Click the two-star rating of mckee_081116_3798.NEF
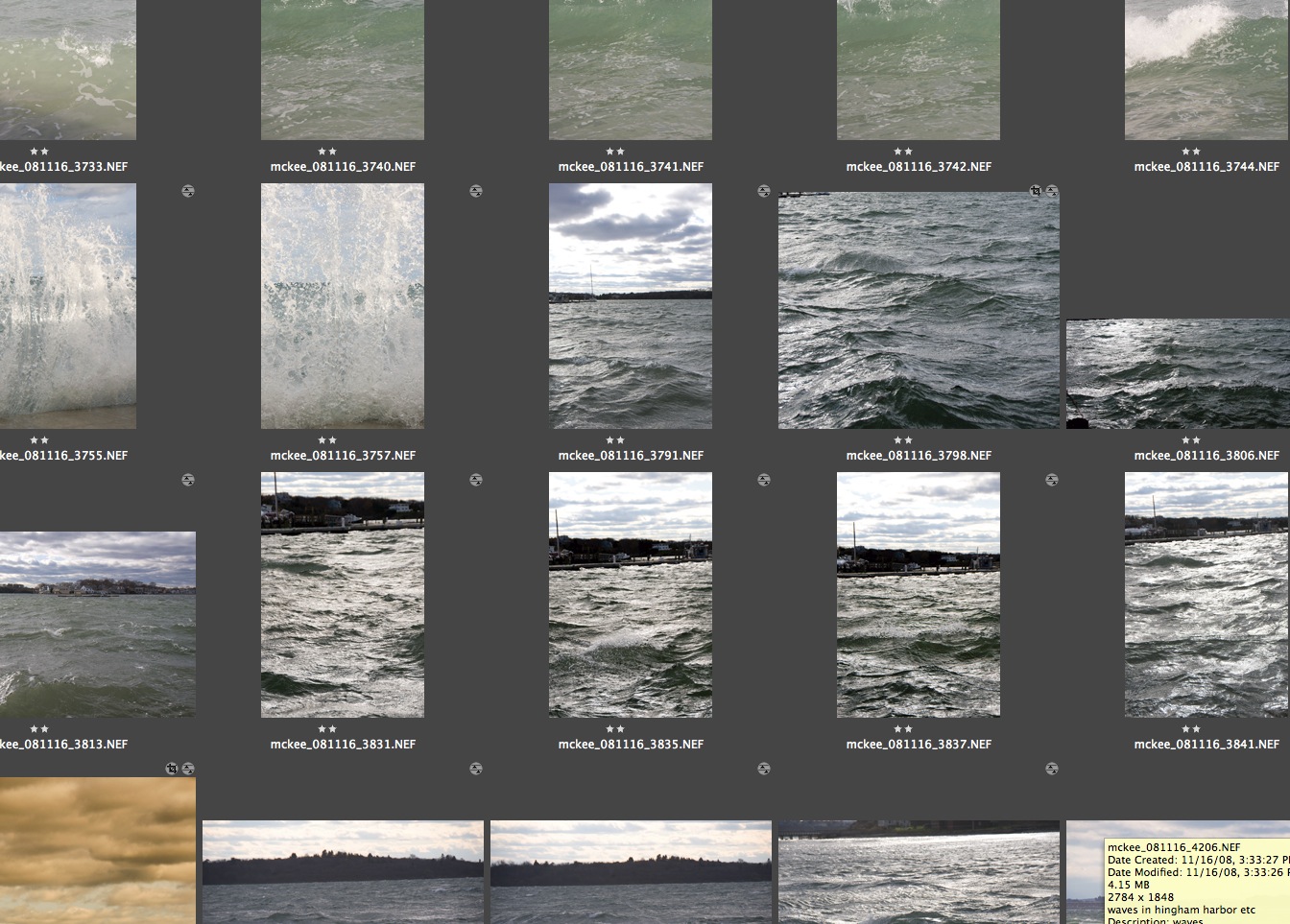Viewport: 1290px width, 924px height. click(903, 440)
